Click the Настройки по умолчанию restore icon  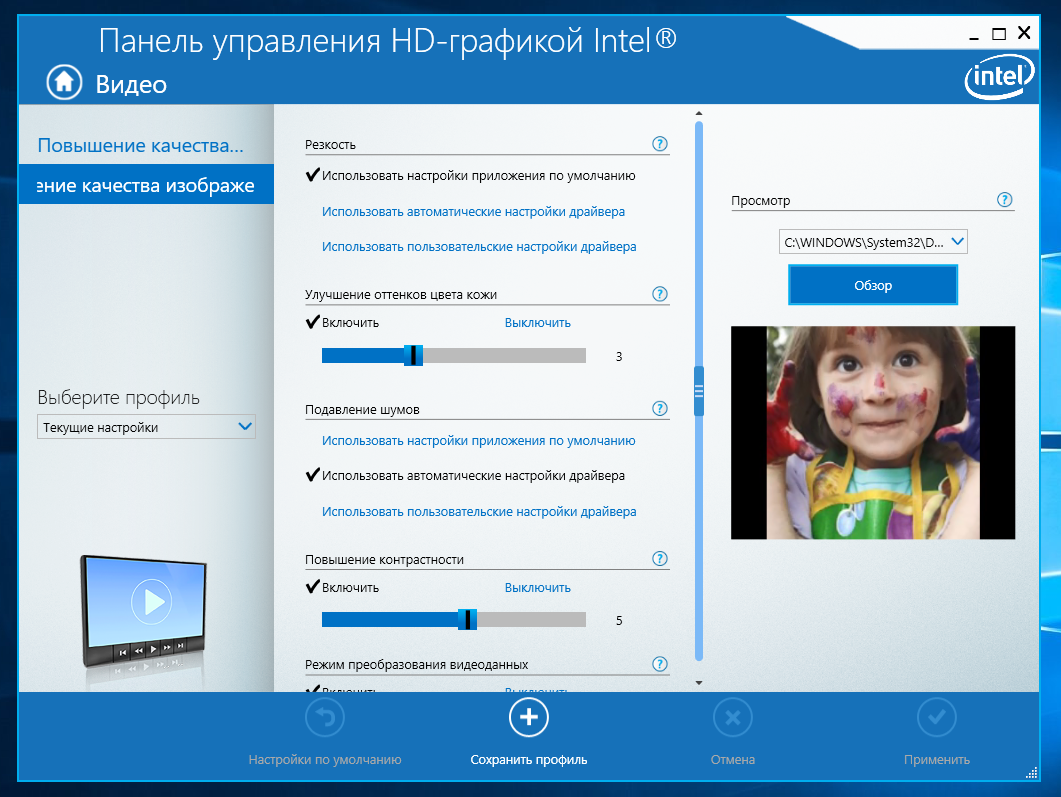click(325, 717)
